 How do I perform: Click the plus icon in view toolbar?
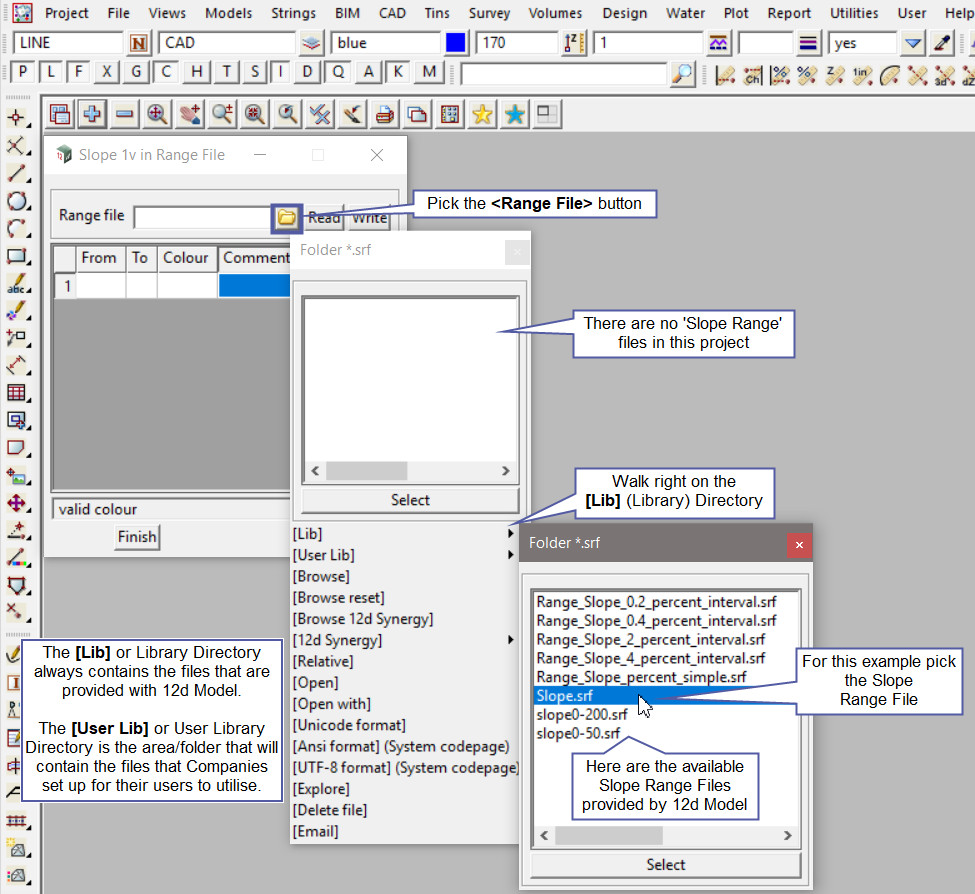(92, 115)
